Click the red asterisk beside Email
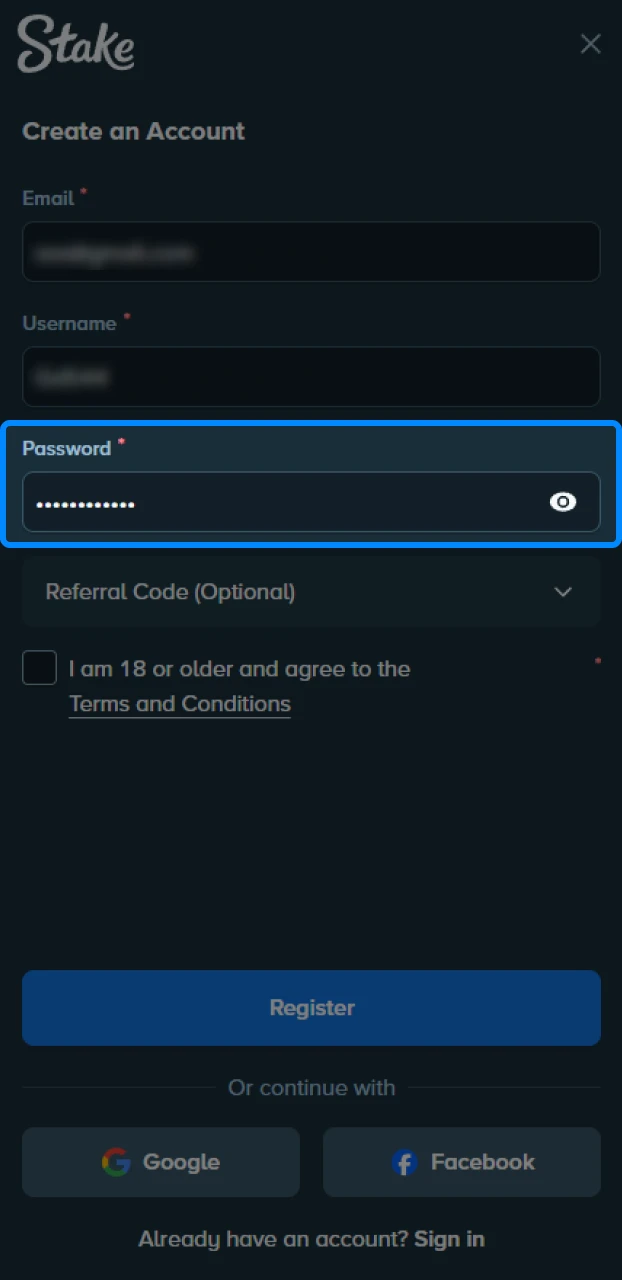Screen dimensions: 622x1280 (85, 192)
